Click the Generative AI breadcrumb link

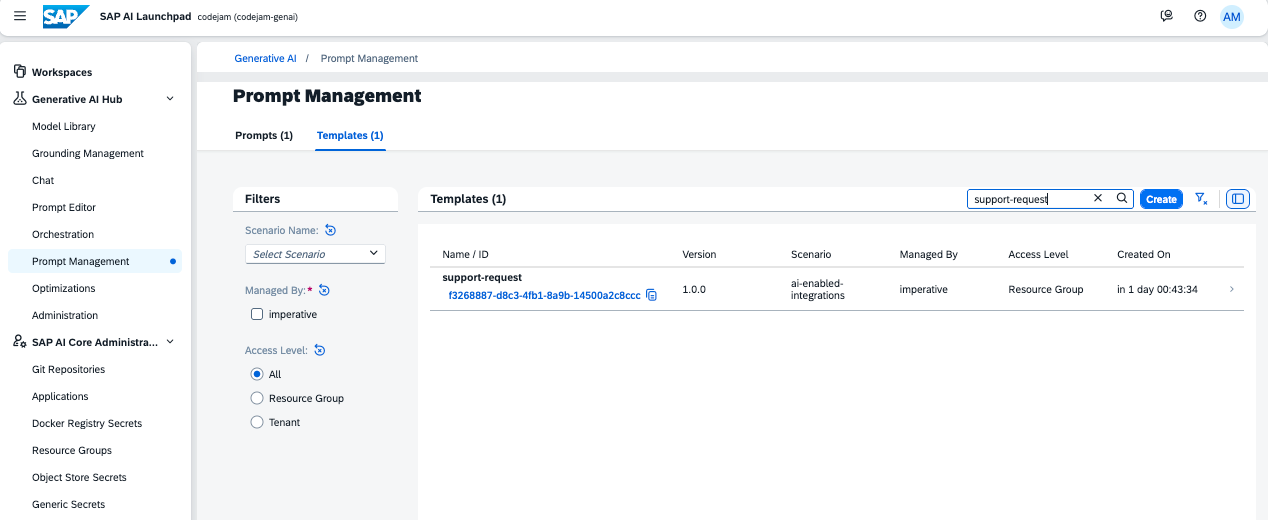click(265, 58)
